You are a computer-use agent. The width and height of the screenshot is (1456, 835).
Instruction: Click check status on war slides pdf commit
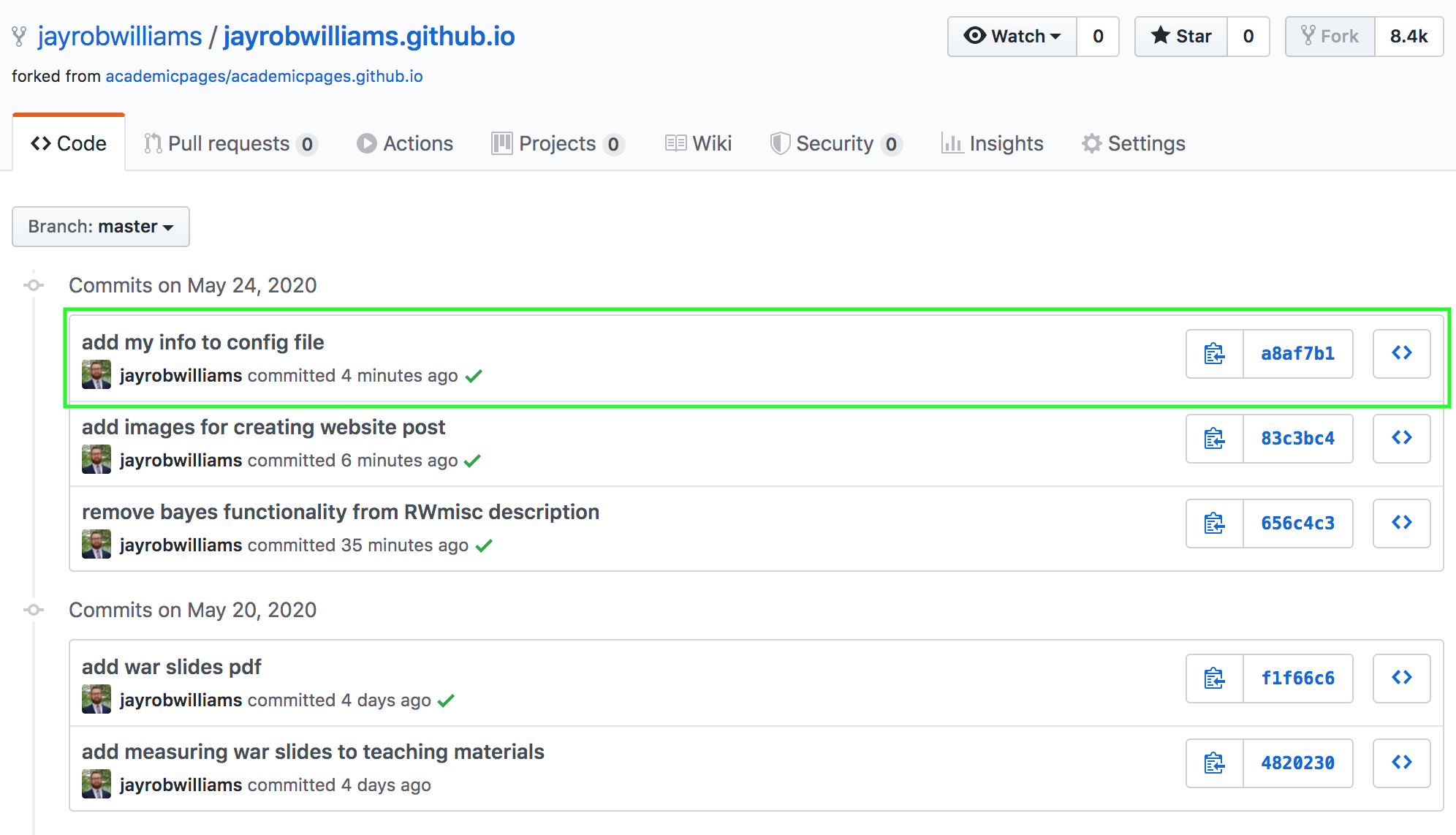[446, 700]
